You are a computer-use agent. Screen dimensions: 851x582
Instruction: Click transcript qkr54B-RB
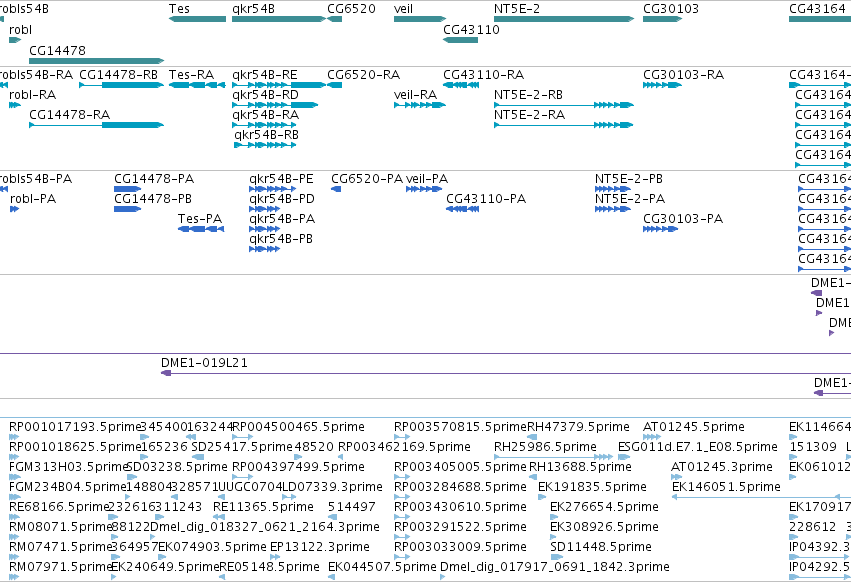click(265, 145)
